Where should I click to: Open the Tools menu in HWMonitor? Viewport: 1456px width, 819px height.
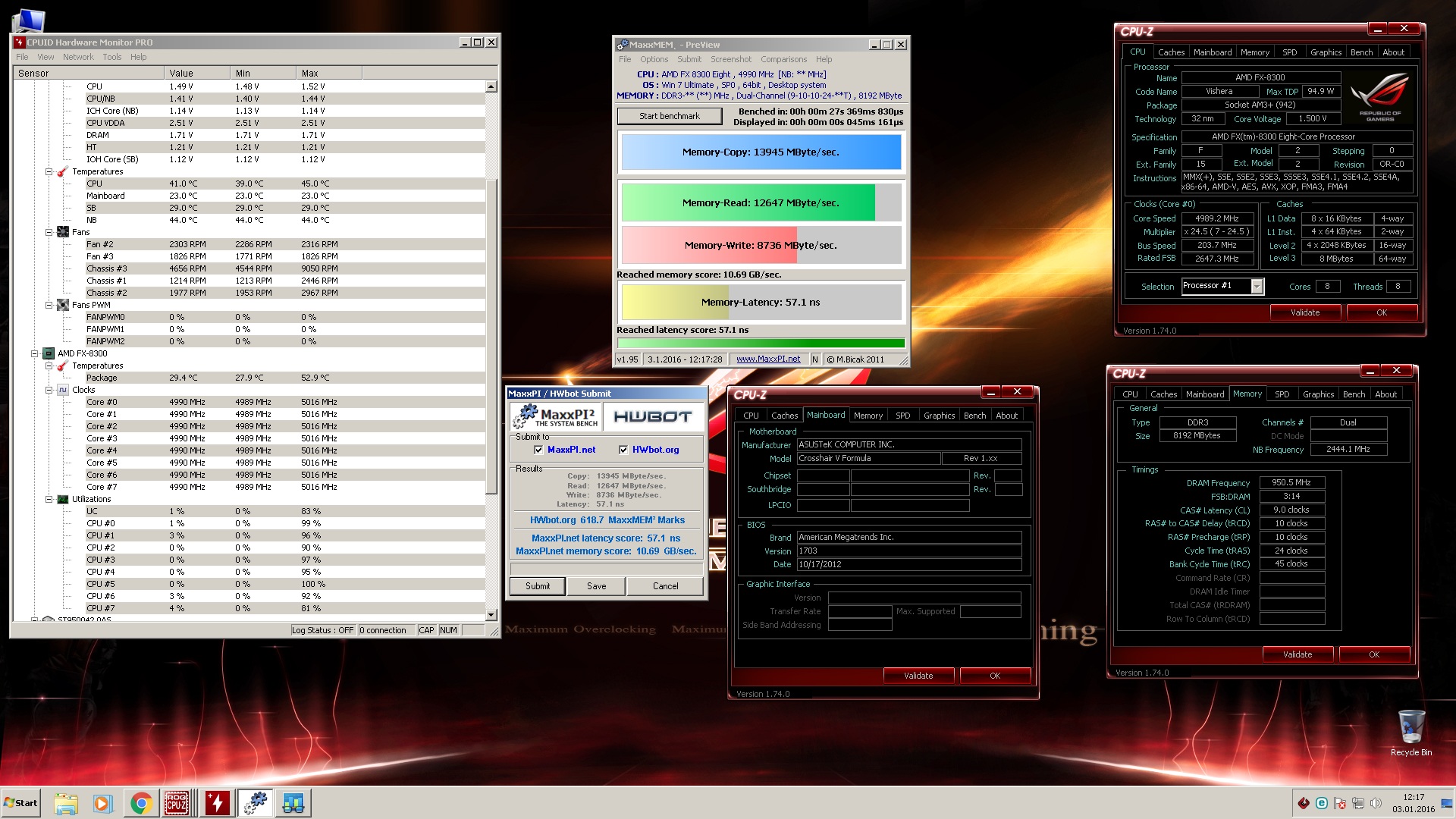[x=112, y=57]
